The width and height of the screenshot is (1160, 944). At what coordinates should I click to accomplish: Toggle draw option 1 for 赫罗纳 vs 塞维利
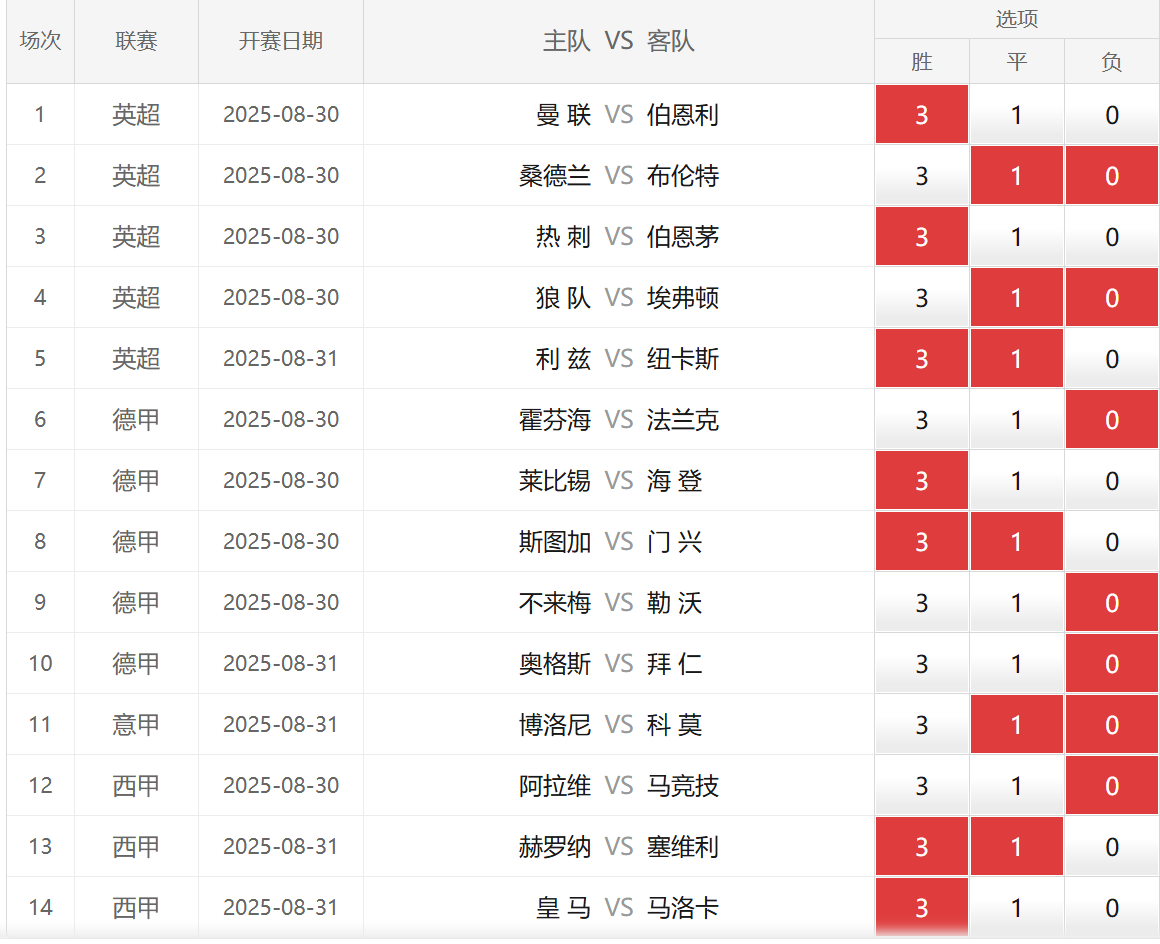1016,846
